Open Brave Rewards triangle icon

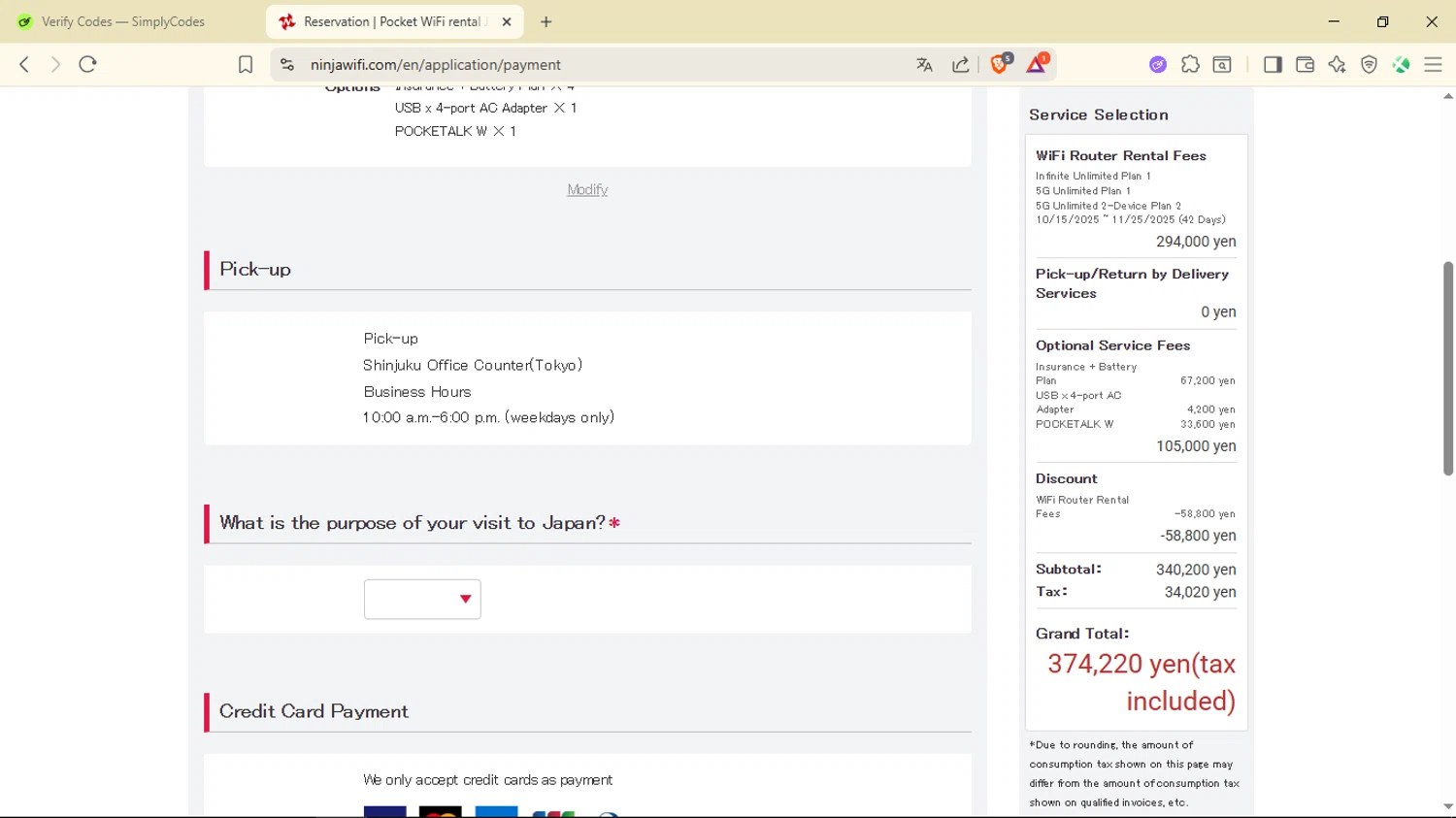[1037, 64]
